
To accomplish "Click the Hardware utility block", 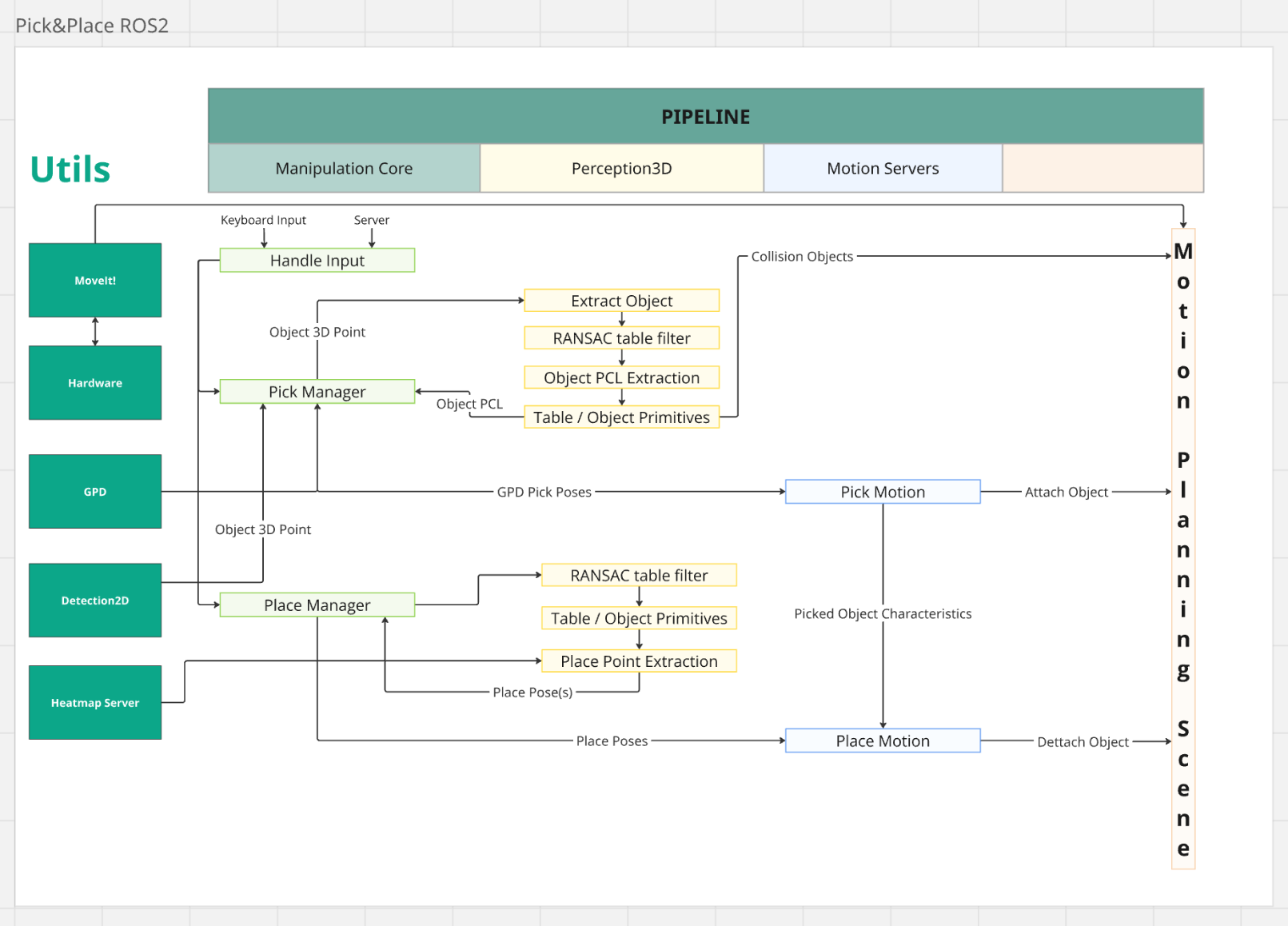I will 95,383.
